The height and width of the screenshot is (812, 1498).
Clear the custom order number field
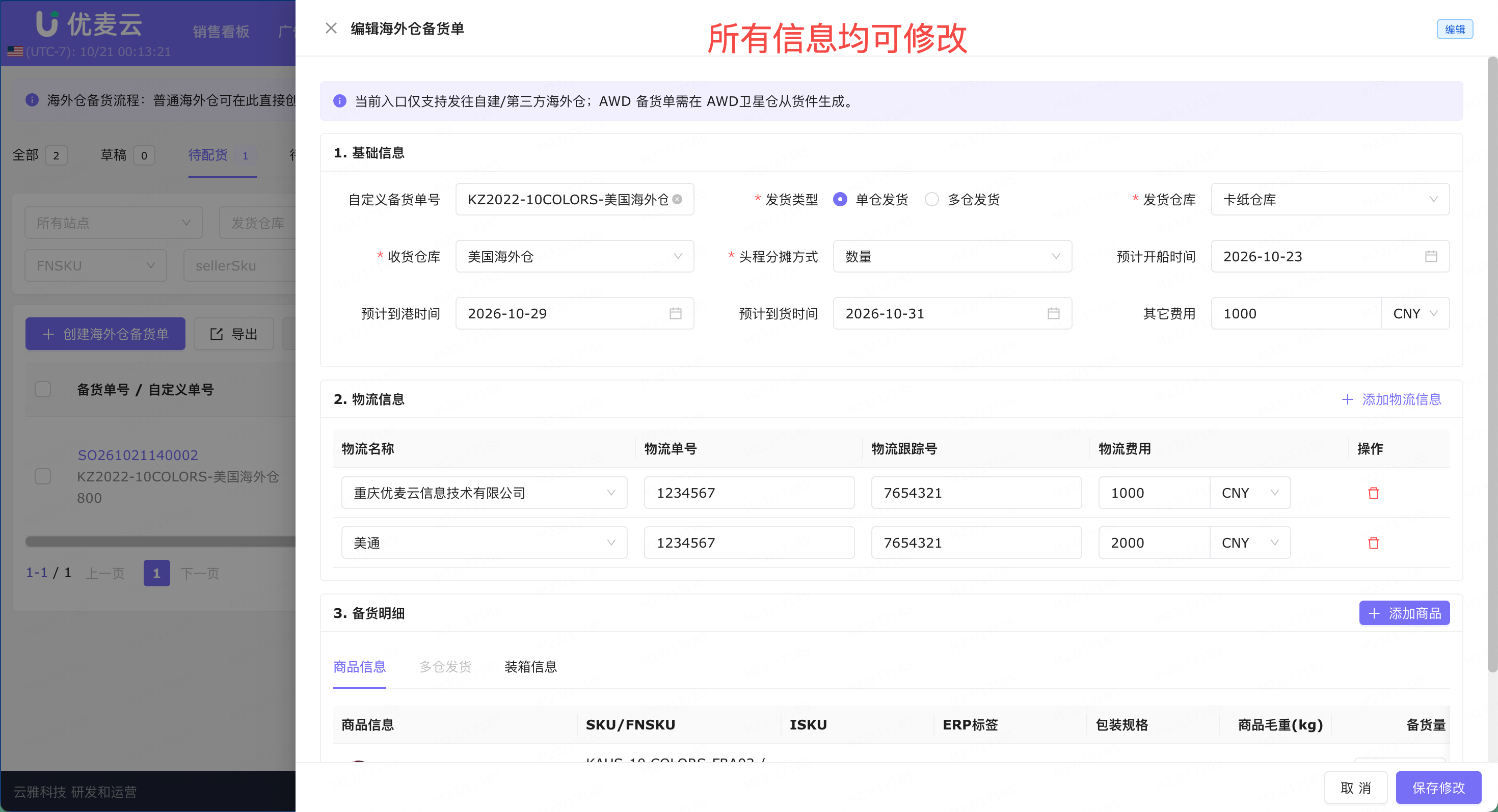[678, 199]
